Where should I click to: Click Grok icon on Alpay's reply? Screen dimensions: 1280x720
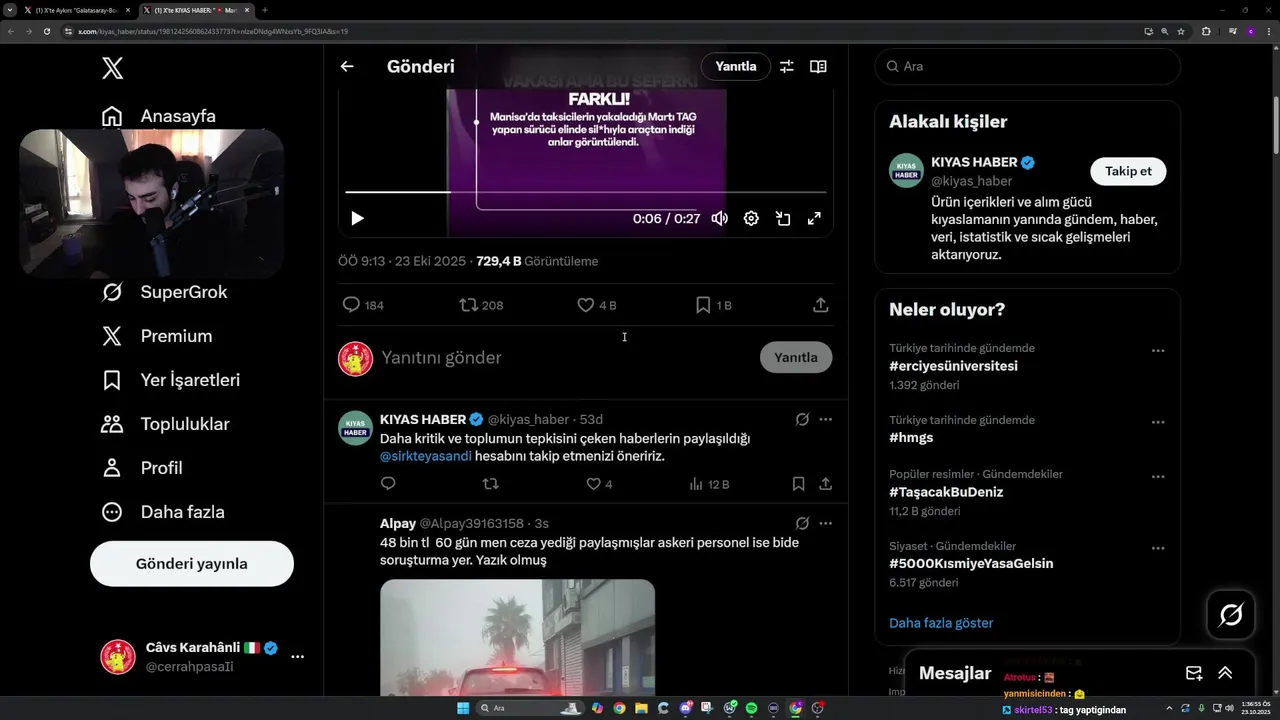(802, 523)
